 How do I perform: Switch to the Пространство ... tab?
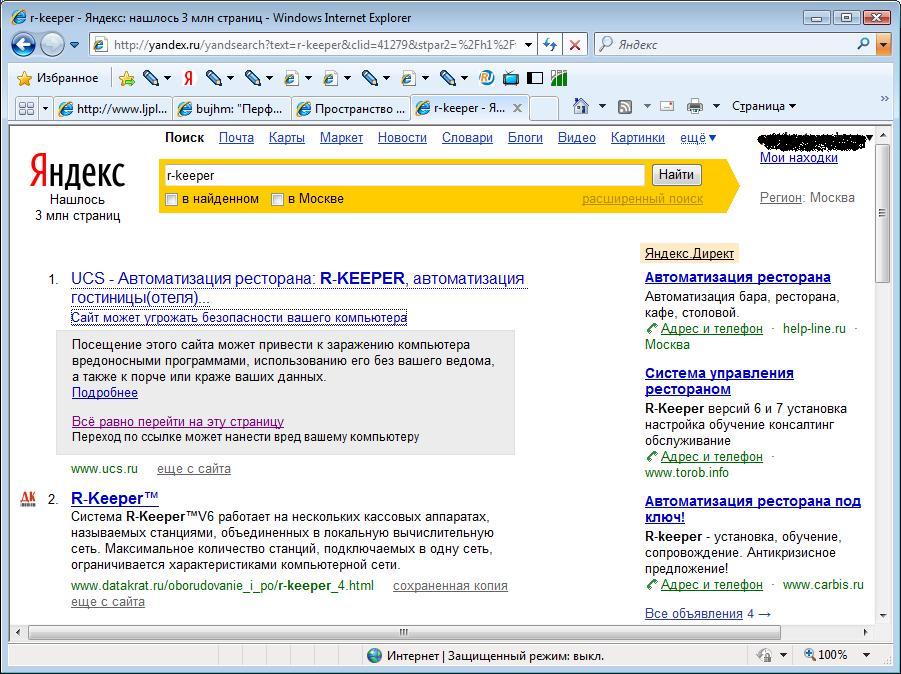(x=351, y=109)
